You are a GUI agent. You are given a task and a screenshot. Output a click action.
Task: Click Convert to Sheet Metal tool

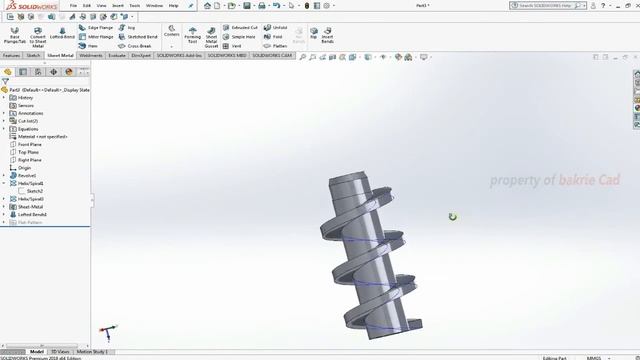pos(38,37)
